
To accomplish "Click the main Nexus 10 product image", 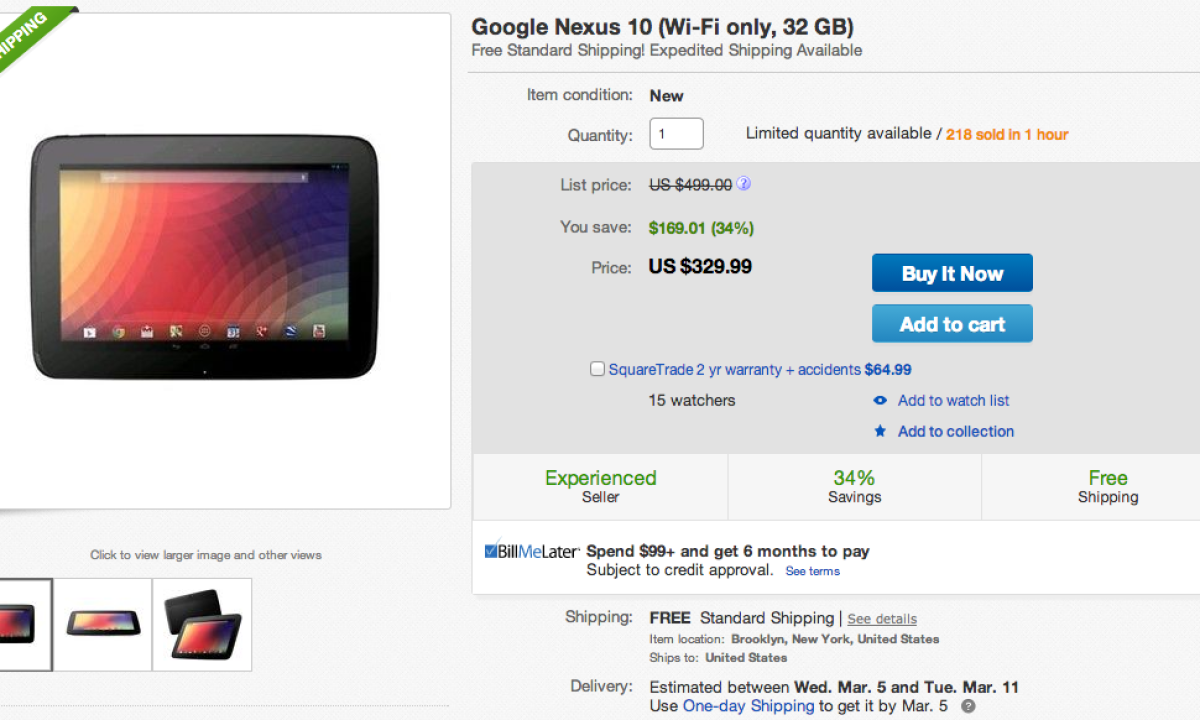I will (205, 257).
